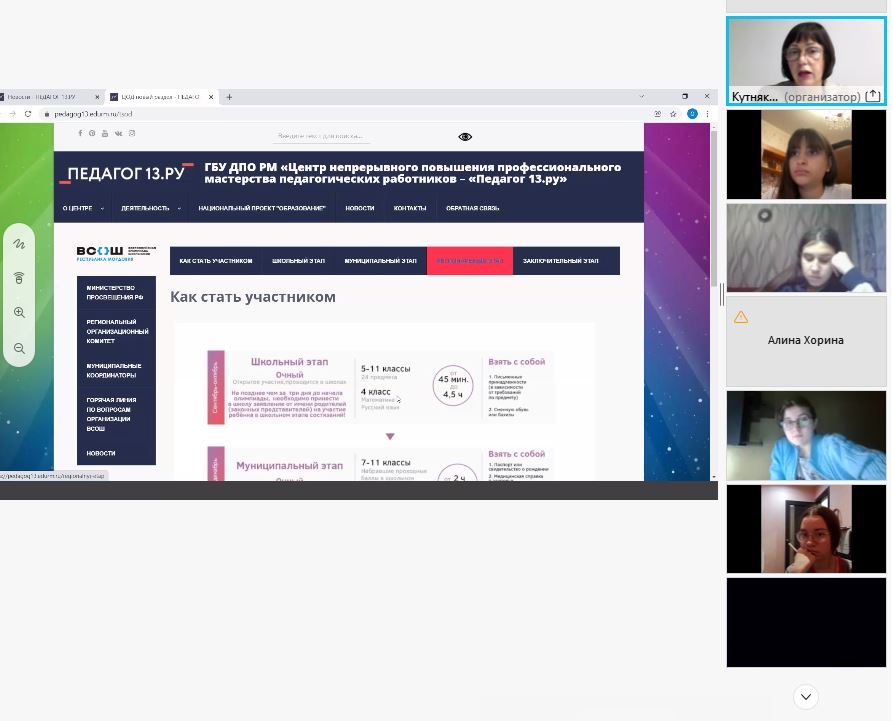Image resolution: width=893 pixels, height=721 pixels.
Task: Click the warning triangle on Алина Хорина tile
Action: tap(741, 318)
